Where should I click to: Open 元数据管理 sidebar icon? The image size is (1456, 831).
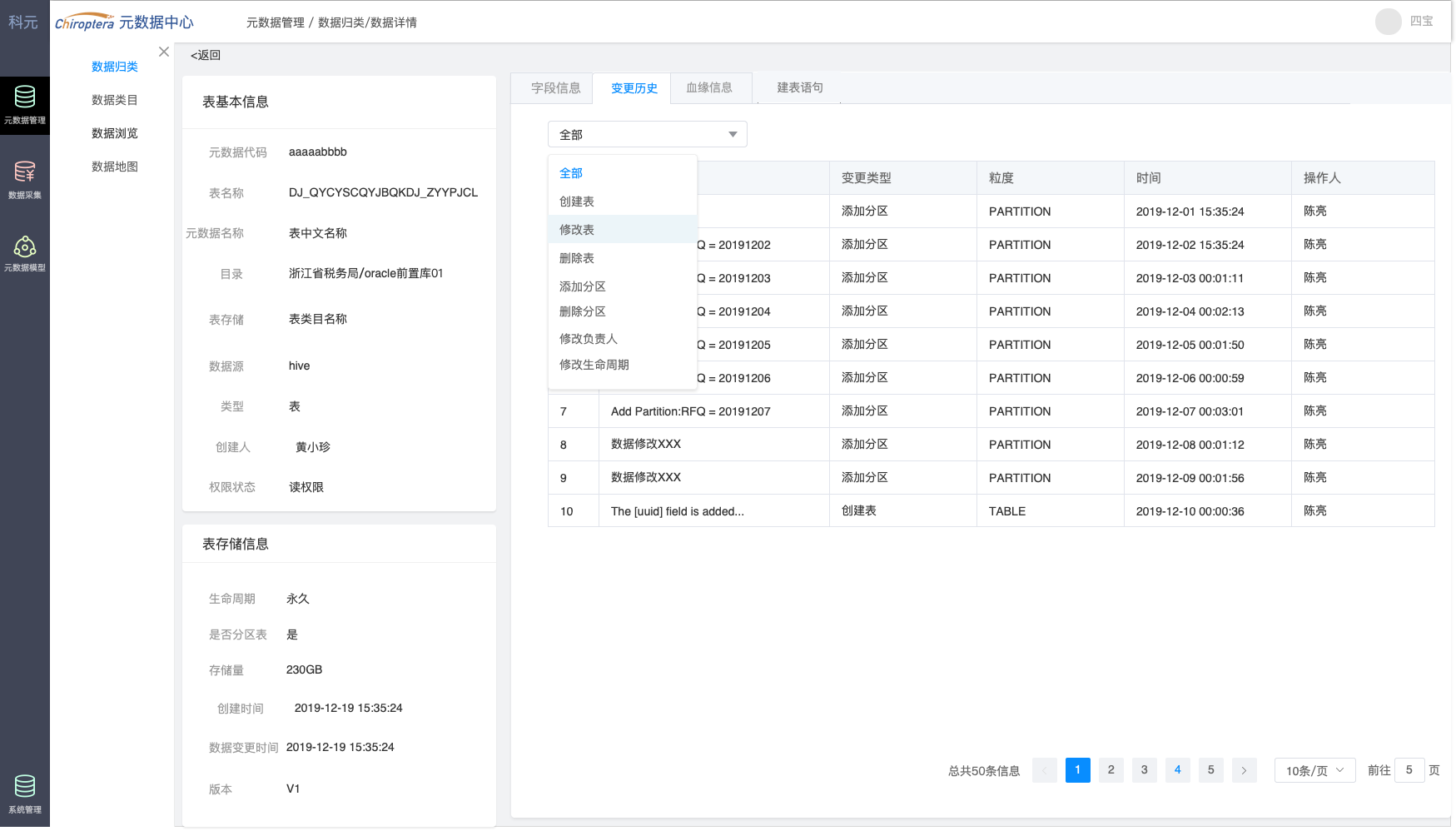[x=25, y=105]
